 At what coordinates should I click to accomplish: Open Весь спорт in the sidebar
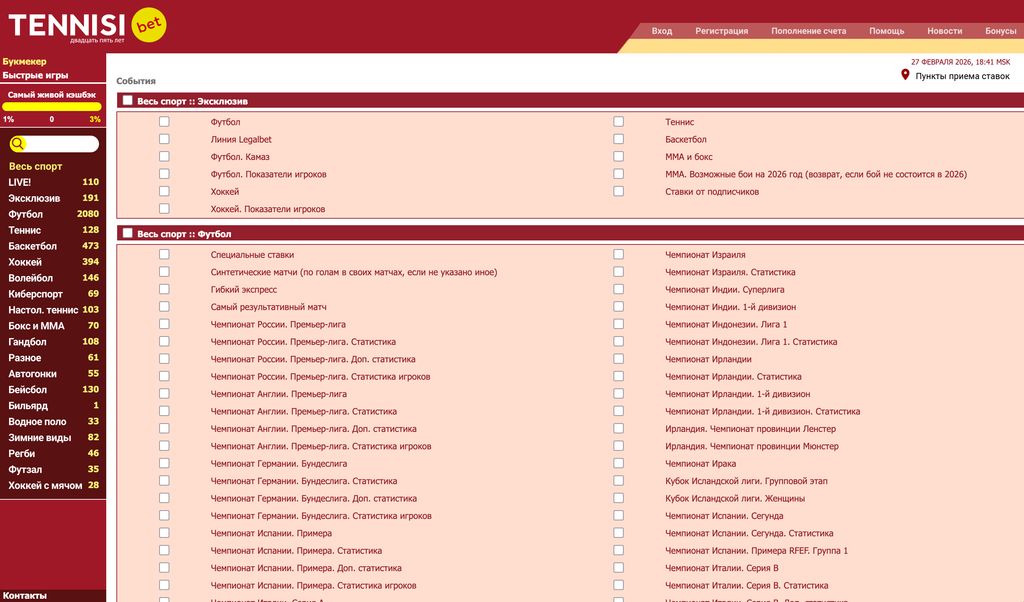[x=35, y=166]
